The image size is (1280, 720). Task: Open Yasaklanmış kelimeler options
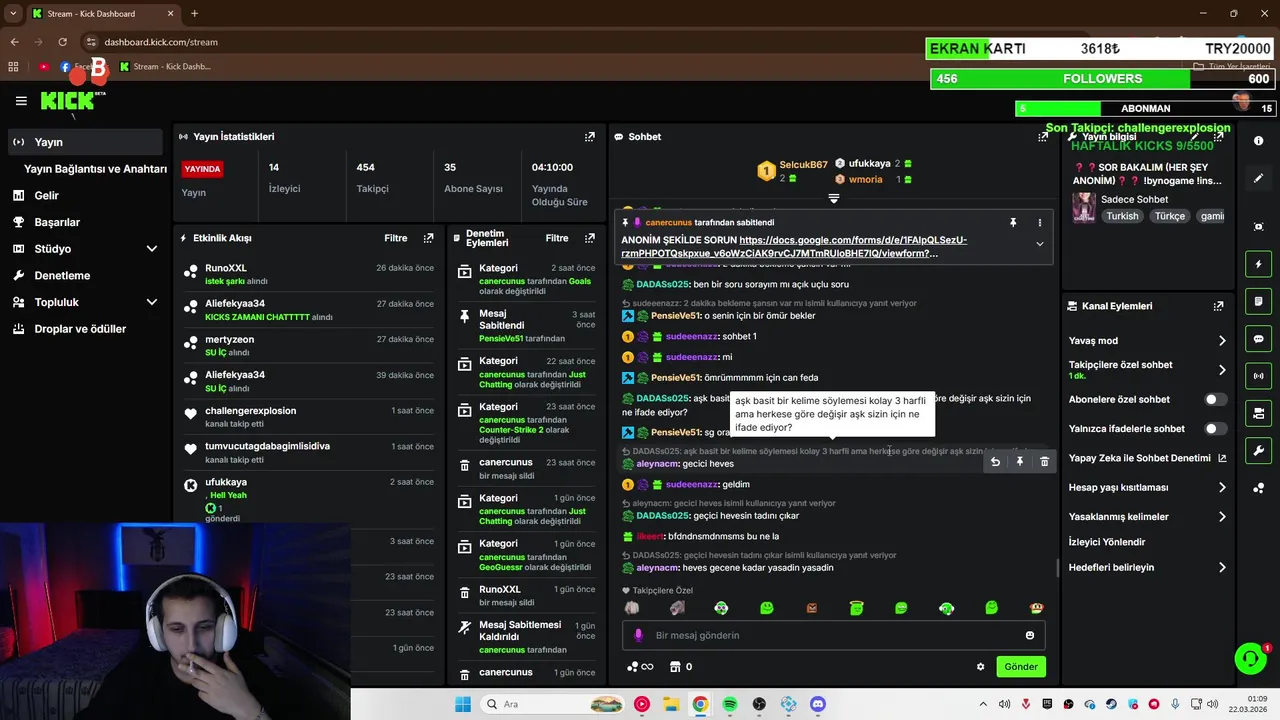pyautogui.click(x=1147, y=517)
